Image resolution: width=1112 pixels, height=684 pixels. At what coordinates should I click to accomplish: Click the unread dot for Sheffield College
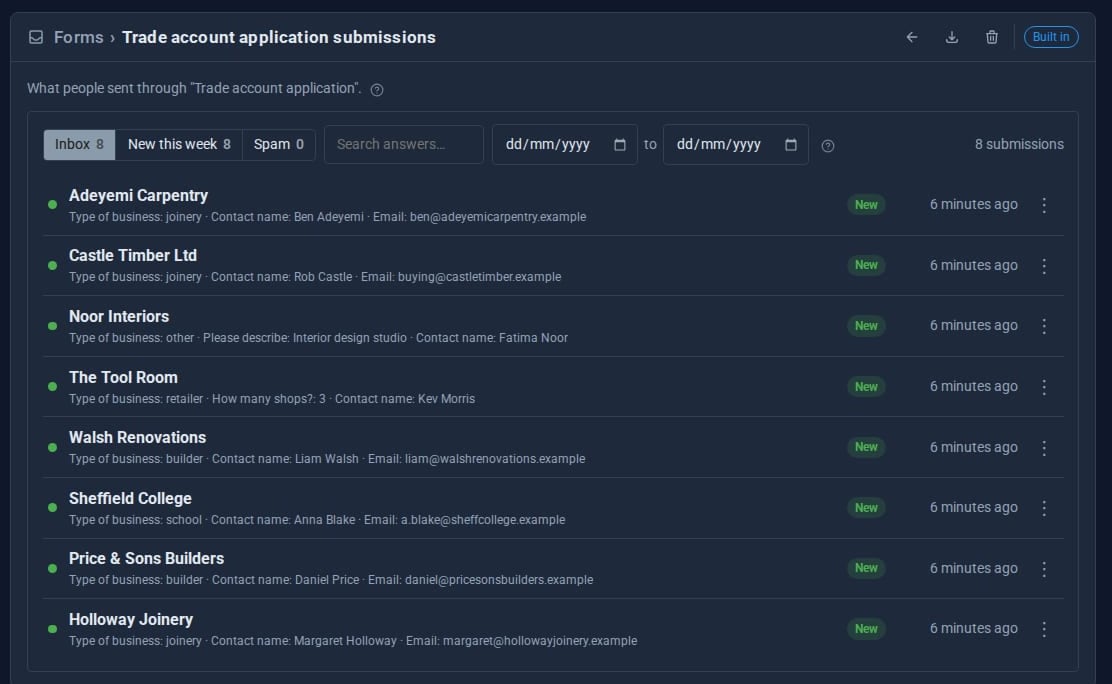52,507
